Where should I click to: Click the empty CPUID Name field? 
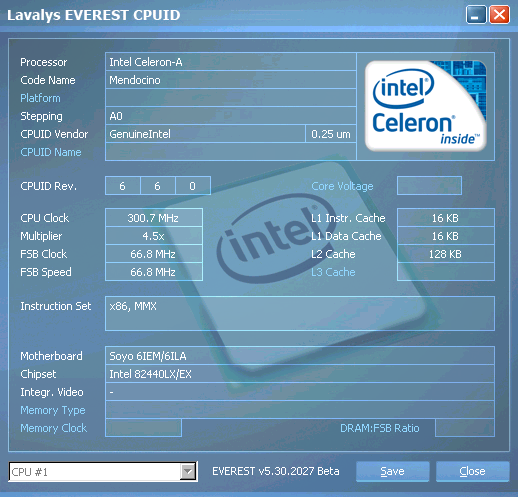point(231,152)
